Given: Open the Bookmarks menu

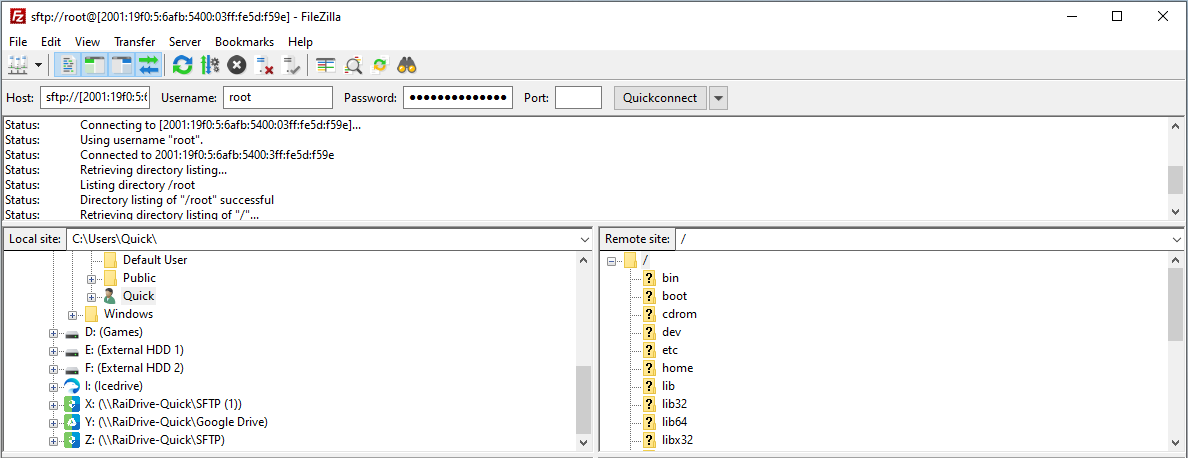Looking at the screenshot, I should click(245, 42).
